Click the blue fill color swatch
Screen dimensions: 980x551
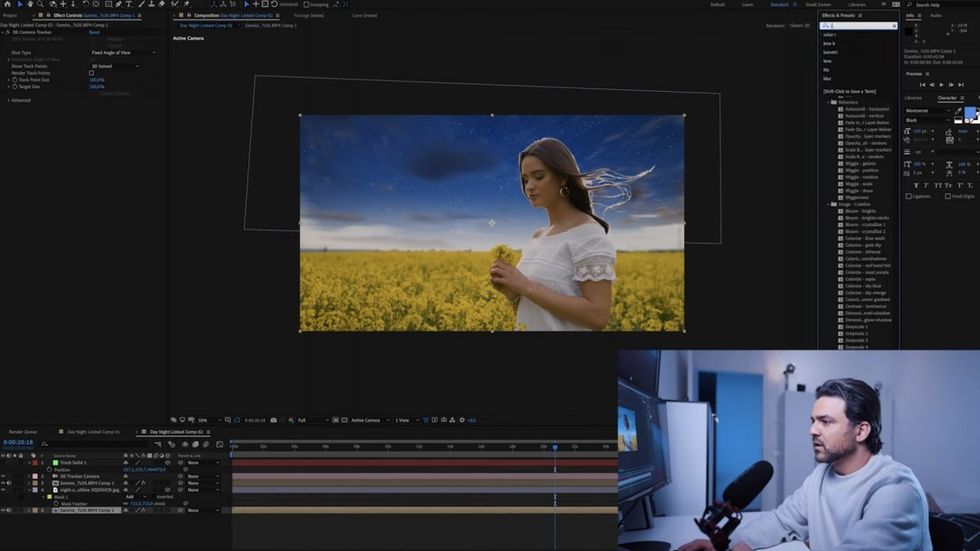pos(970,112)
